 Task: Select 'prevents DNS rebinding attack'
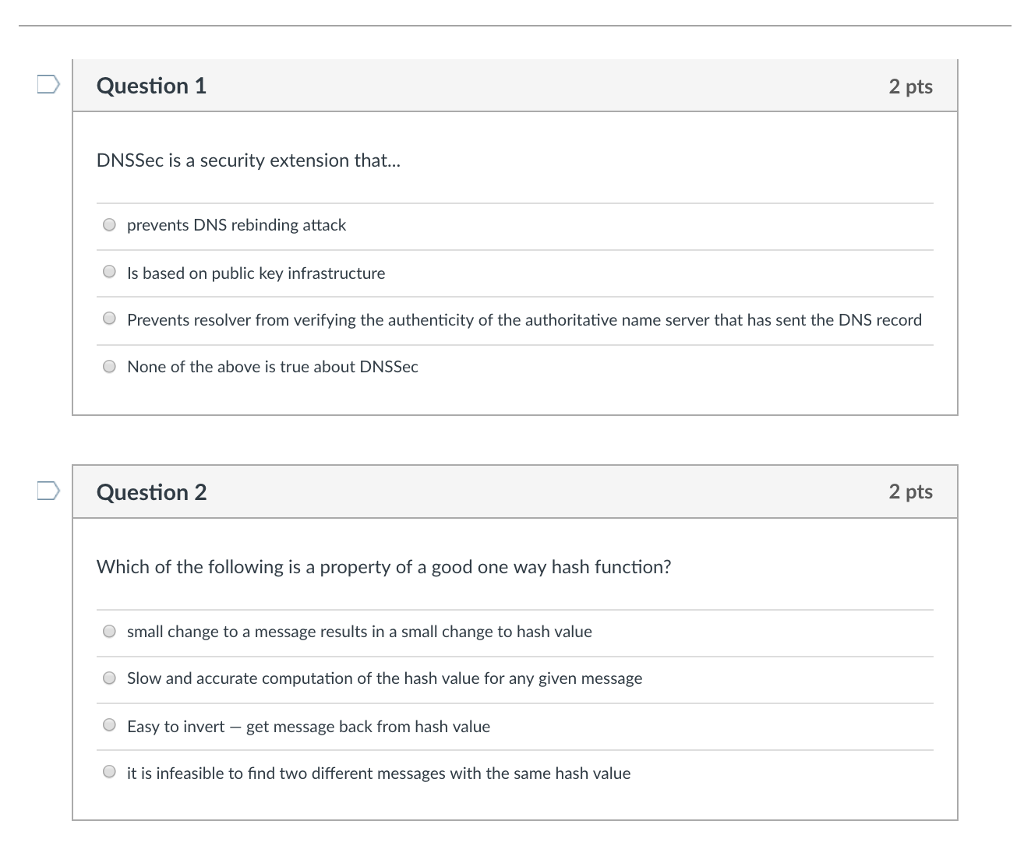coord(109,224)
